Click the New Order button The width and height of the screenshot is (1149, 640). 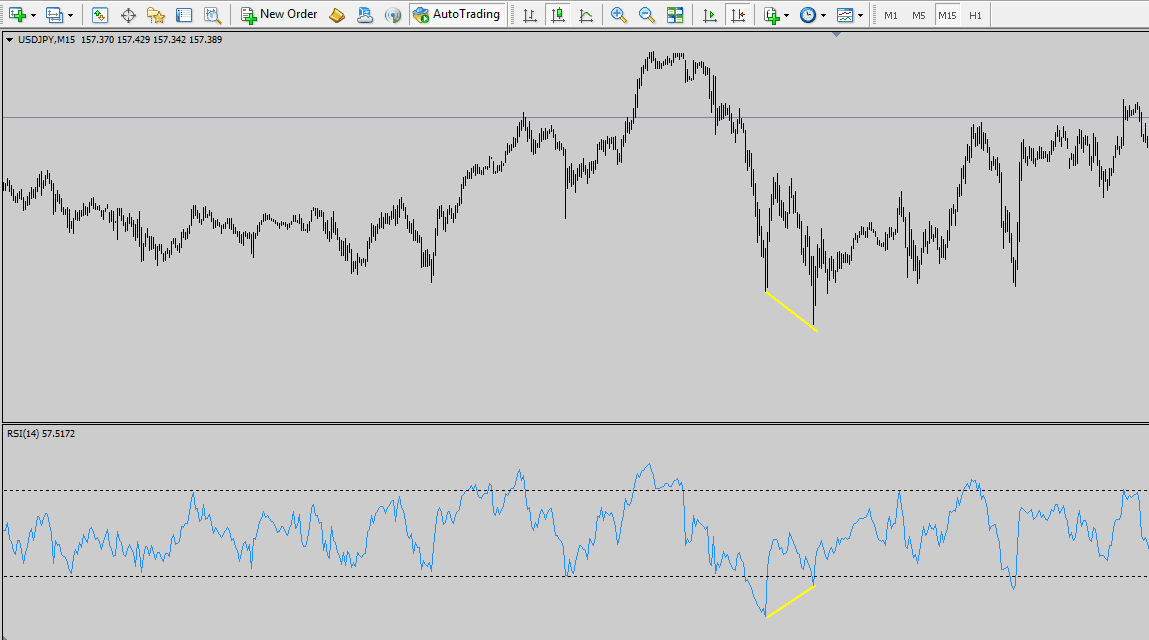coord(279,15)
